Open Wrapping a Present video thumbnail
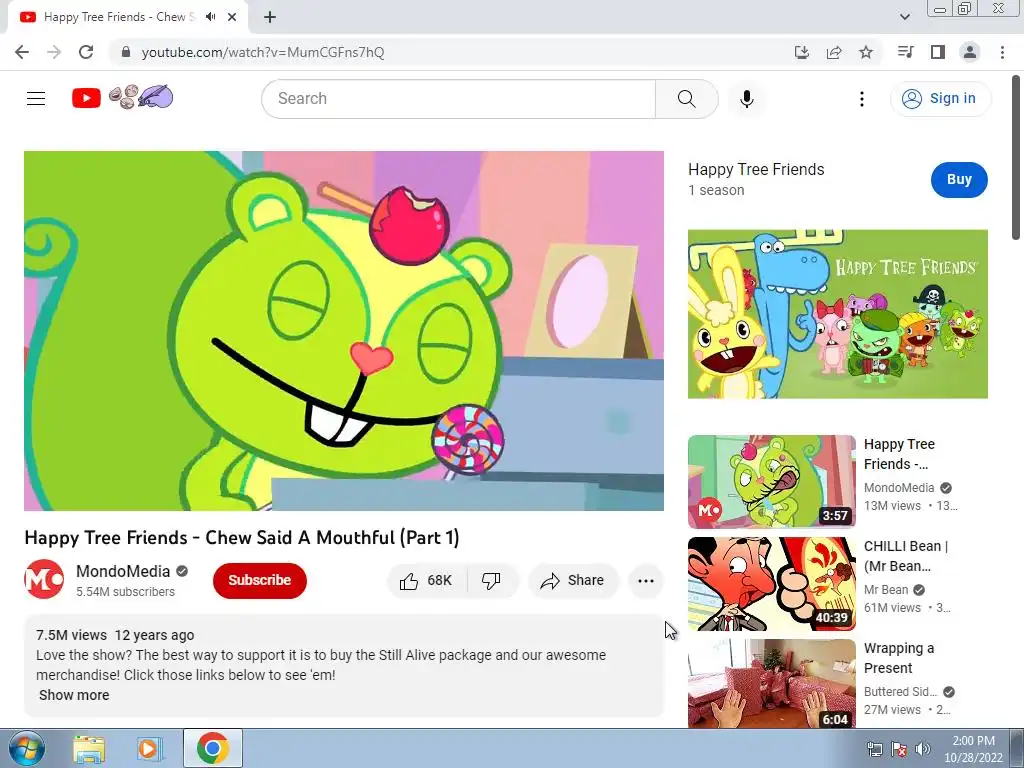This screenshot has height=768, width=1024. 771,684
